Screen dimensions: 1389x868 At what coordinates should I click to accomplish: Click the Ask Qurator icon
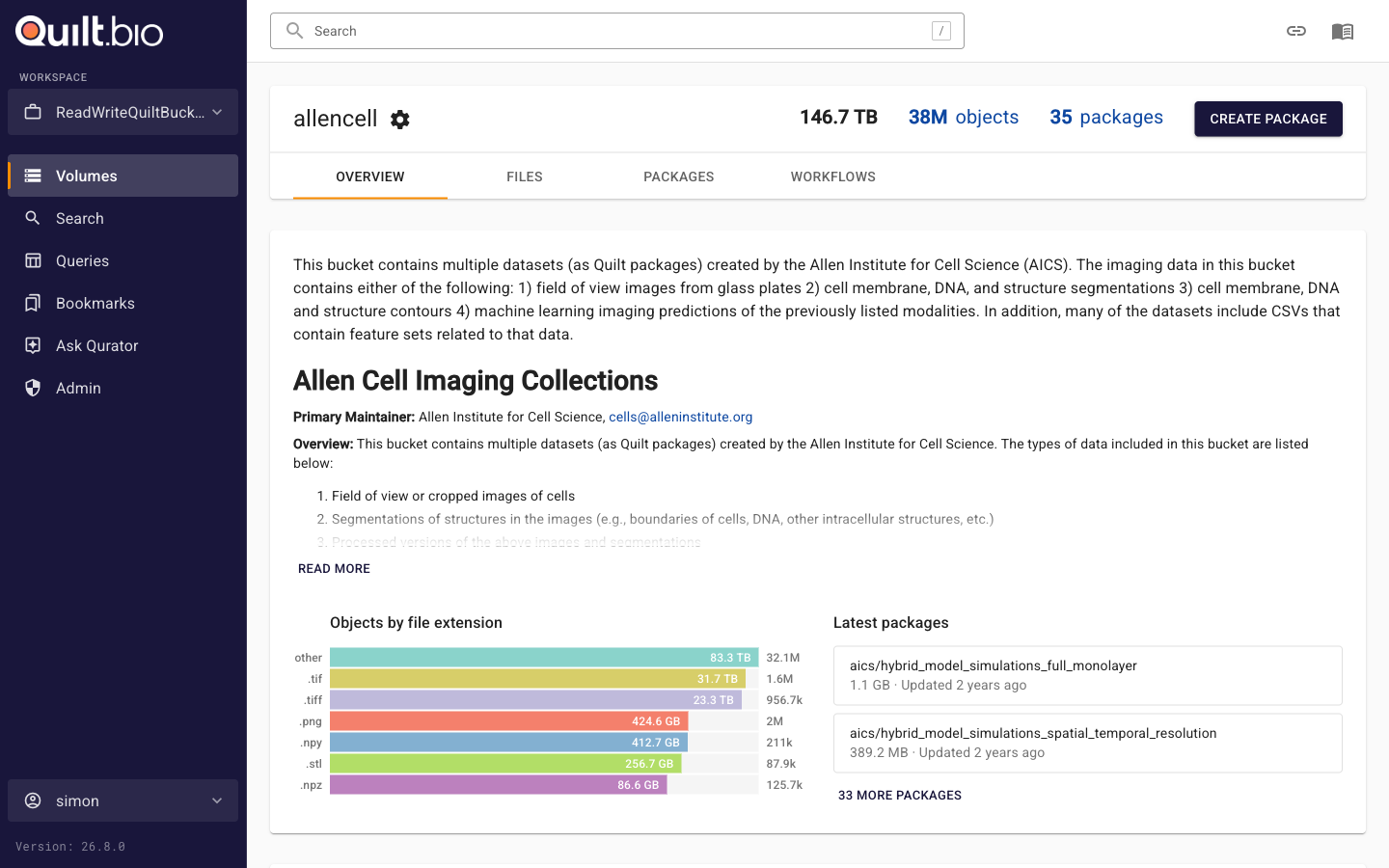tap(33, 345)
